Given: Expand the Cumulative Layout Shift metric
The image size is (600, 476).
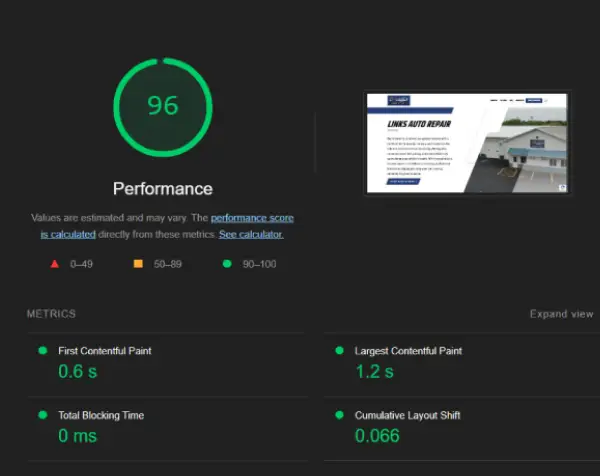Looking at the screenshot, I should click(x=407, y=415).
